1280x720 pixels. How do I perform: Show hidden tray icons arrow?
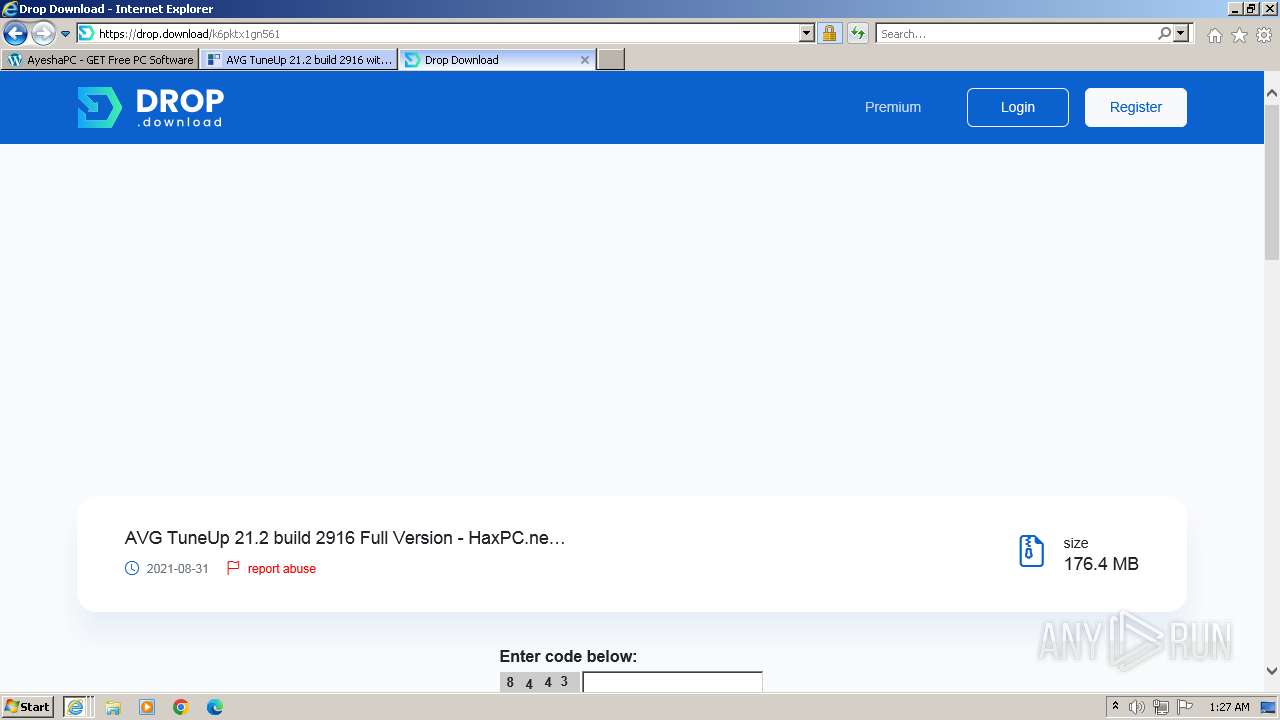tap(1115, 707)
